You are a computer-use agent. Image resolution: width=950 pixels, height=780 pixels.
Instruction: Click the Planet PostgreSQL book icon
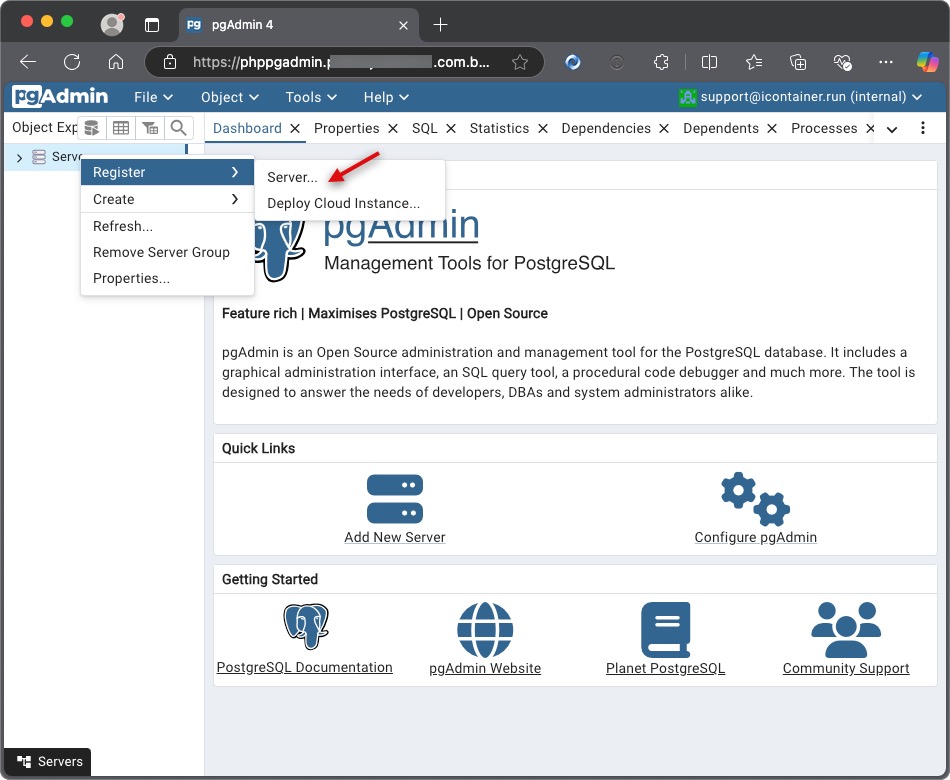[x=665, y=630]
